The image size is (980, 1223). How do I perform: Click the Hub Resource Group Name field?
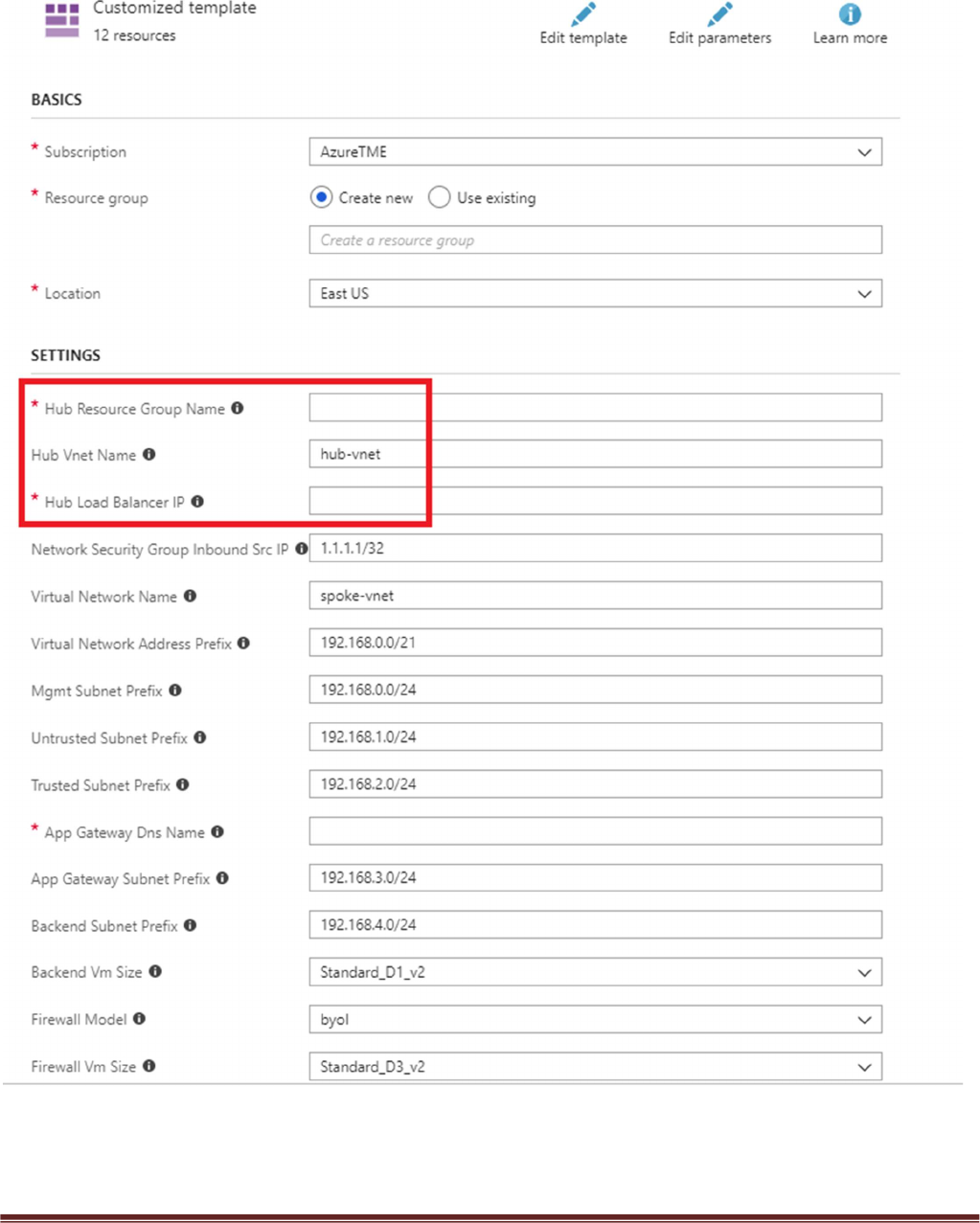click(595, 408)
